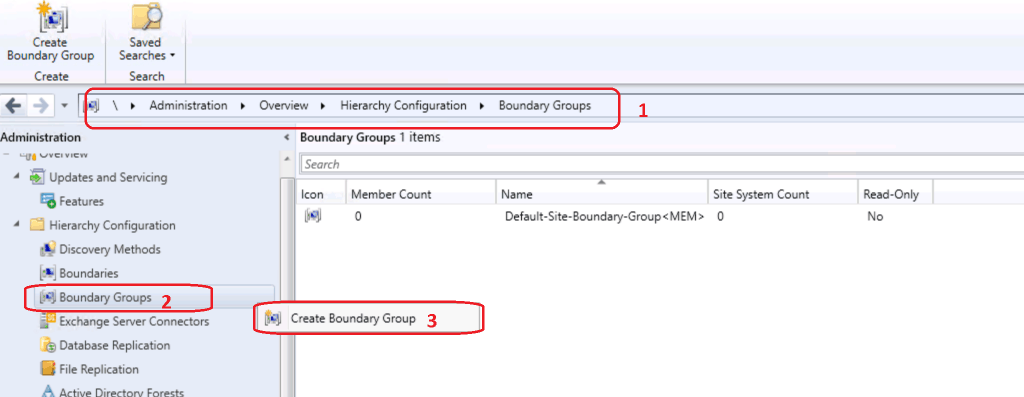Sort by Member Count column header

point(421,194)
